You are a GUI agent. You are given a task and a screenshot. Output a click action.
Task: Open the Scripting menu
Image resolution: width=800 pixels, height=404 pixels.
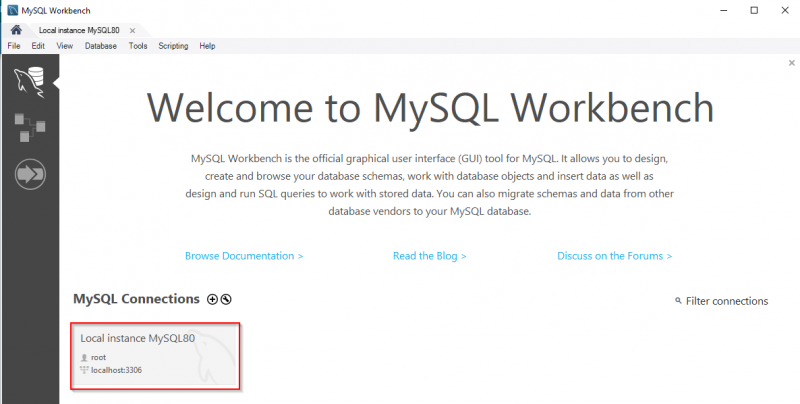(173, 46)
